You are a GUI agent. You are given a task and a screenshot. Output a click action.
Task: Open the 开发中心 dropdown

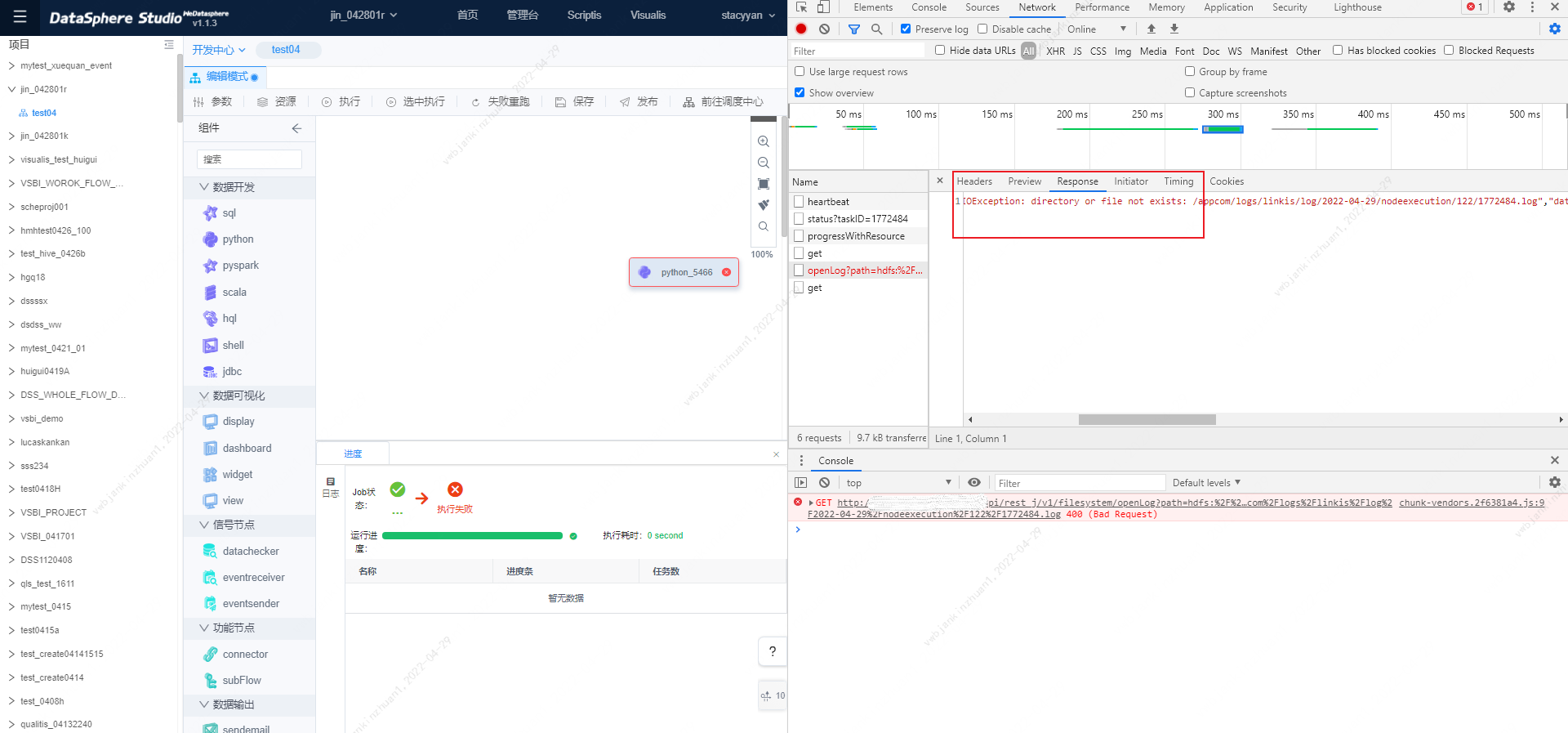pyautogui.click(x=219, y=50)
